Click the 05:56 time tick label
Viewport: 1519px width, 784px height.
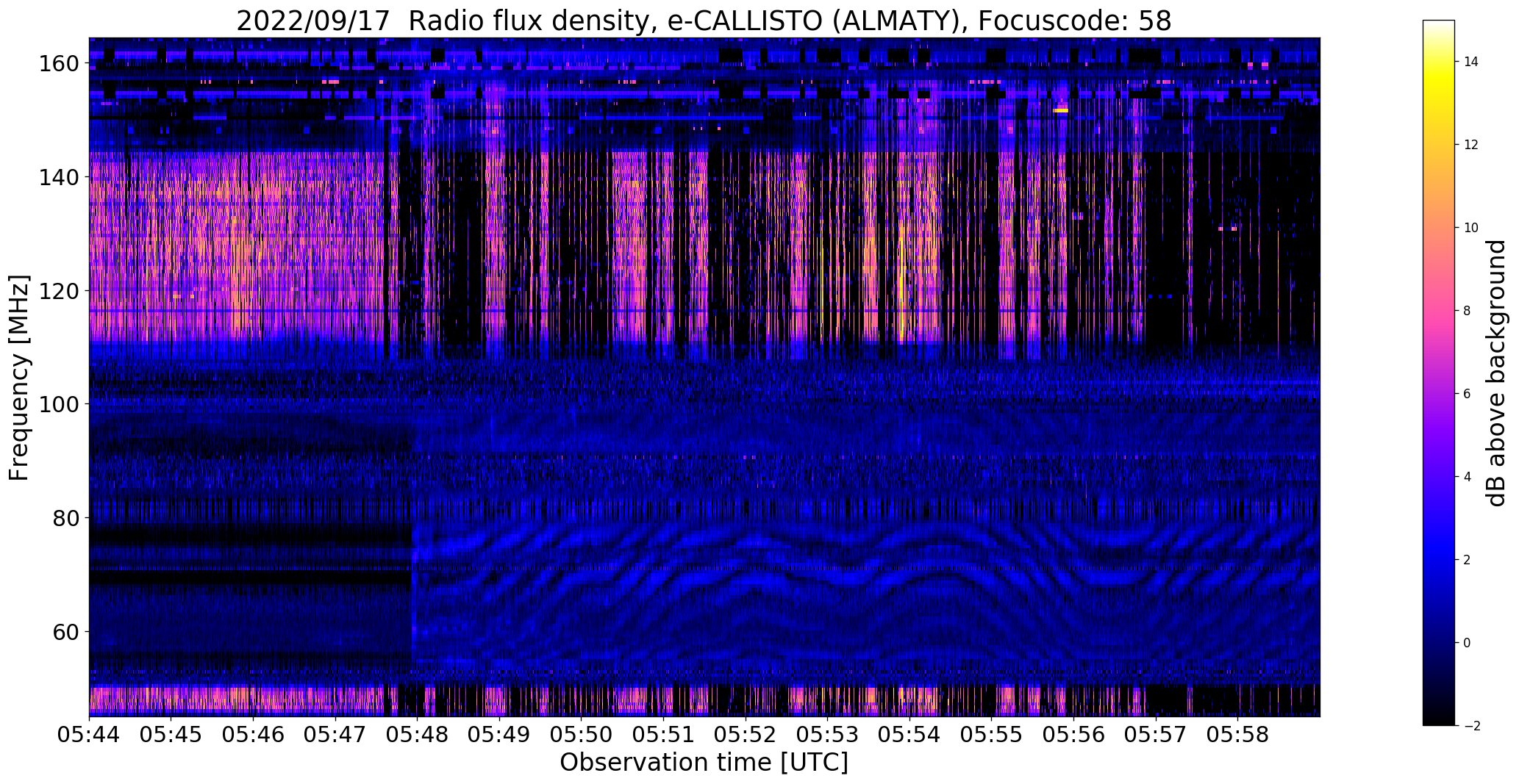(x=1073, y=734)
